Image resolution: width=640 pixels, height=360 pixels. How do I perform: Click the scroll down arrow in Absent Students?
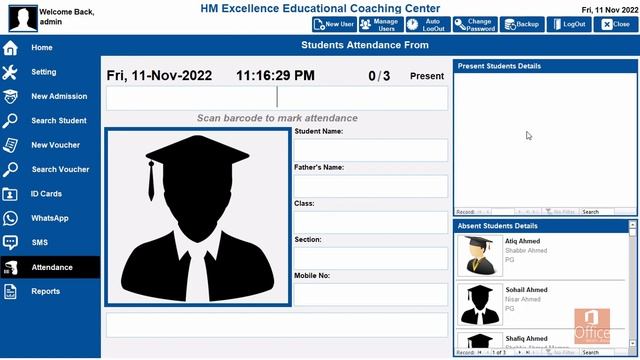point(633,343)
